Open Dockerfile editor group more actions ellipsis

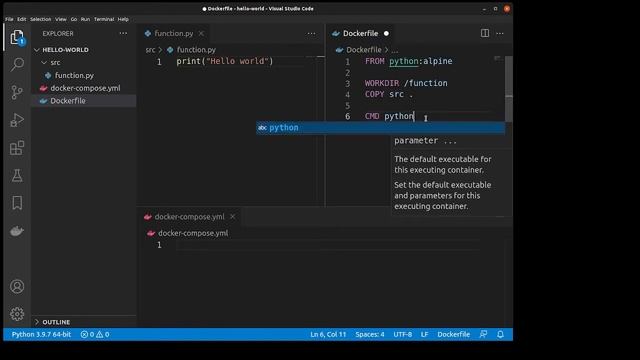coord(500,33)
